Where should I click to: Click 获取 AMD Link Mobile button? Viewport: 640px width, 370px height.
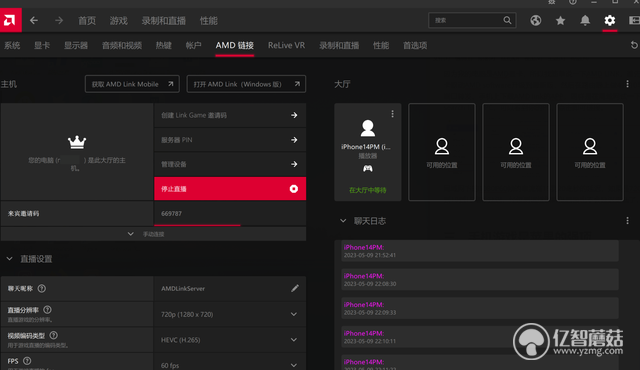(132, 84)
